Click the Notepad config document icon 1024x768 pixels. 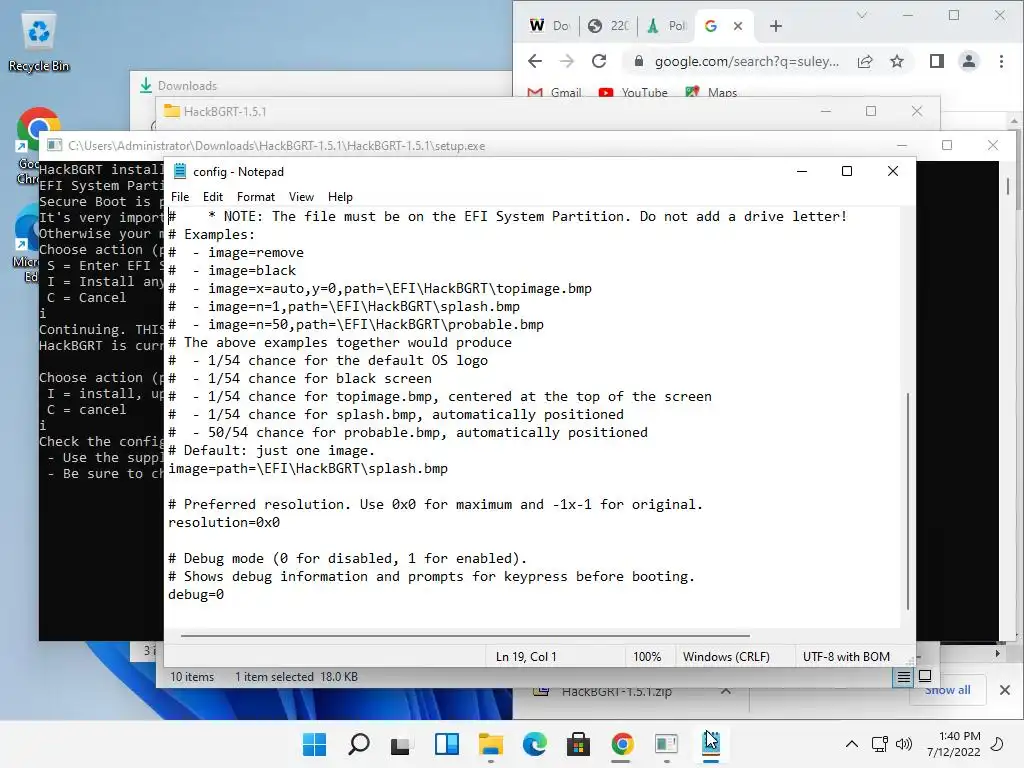coord(180,171)
